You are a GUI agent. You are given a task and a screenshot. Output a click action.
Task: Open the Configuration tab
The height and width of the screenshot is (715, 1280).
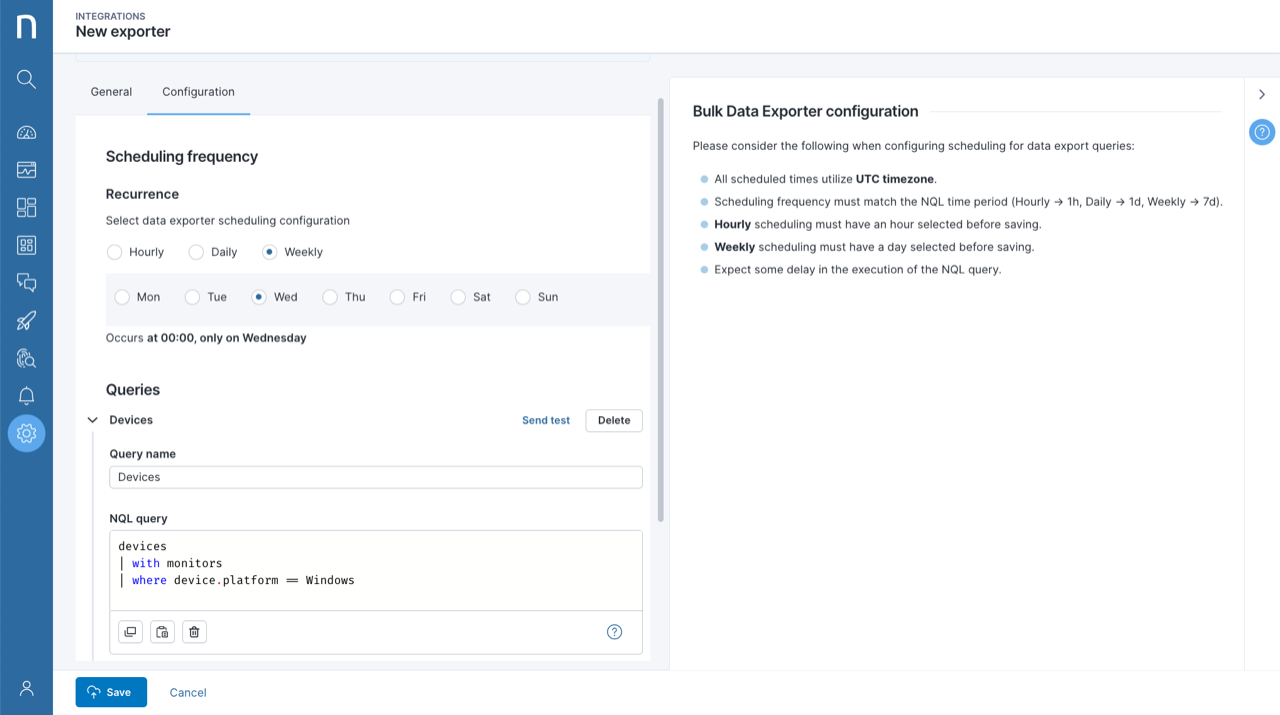pyautogui.click(x=198, y=91)
